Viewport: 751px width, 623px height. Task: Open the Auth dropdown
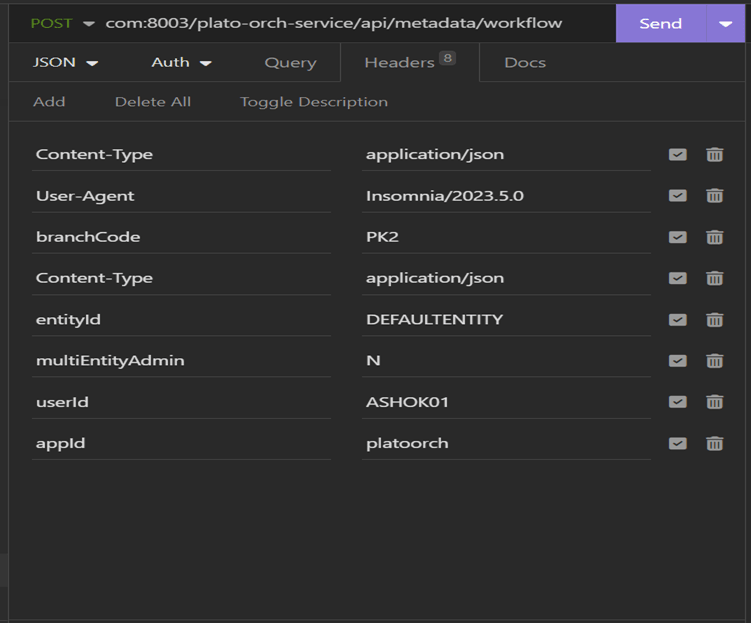(181, 62)
